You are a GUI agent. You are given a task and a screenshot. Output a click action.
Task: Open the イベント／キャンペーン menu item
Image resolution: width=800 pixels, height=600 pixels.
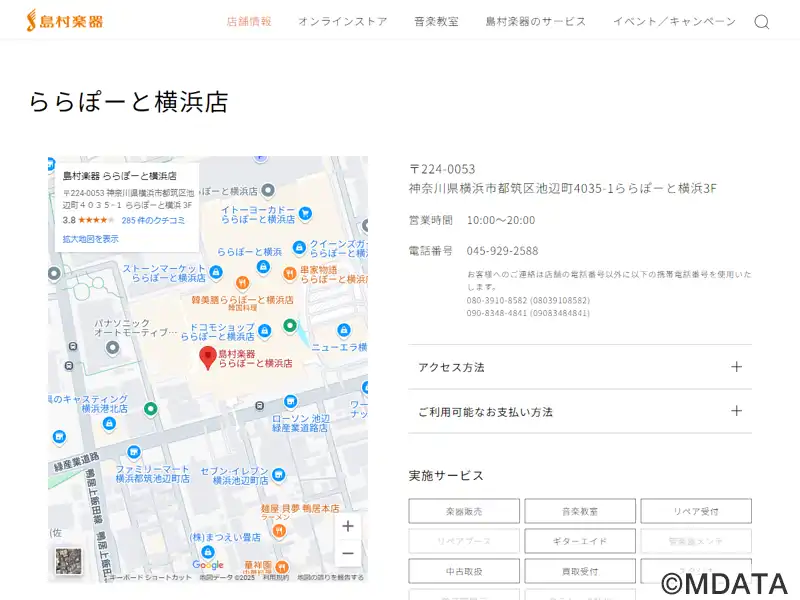674,21
